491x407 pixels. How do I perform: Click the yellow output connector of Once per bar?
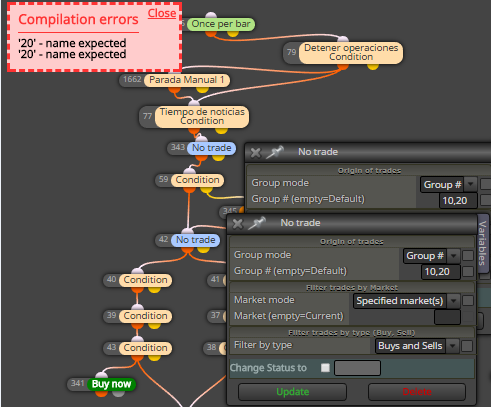(x=232, y=33)
